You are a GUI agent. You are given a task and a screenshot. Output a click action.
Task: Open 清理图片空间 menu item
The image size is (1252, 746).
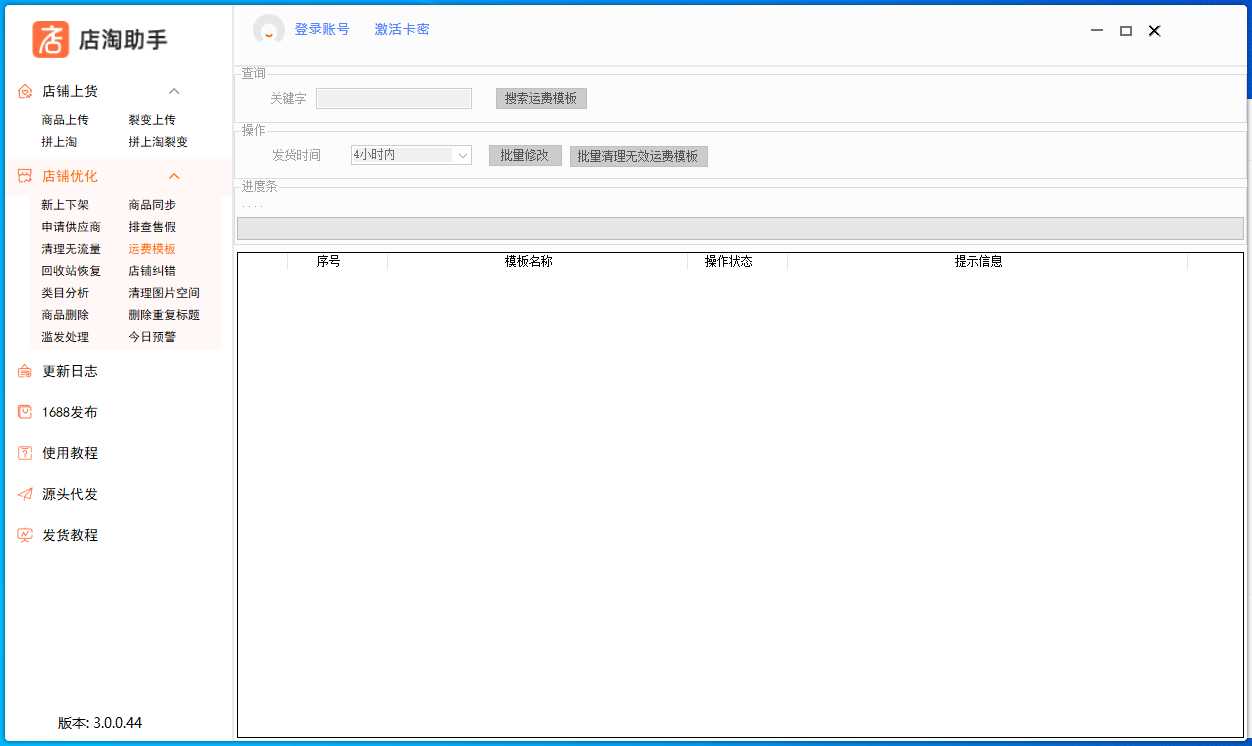coord(163,293)
